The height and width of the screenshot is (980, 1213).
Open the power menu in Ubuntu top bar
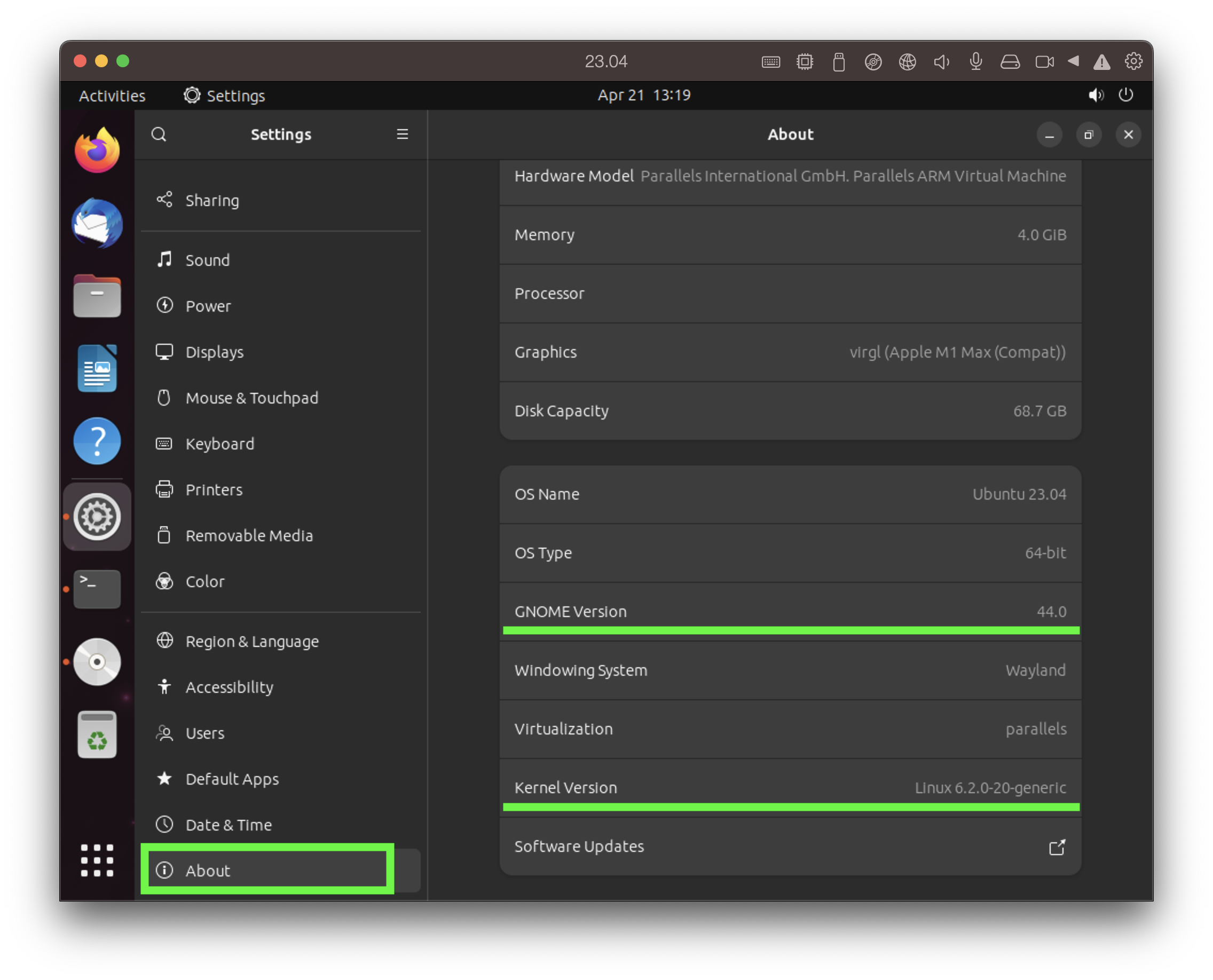1126,95
